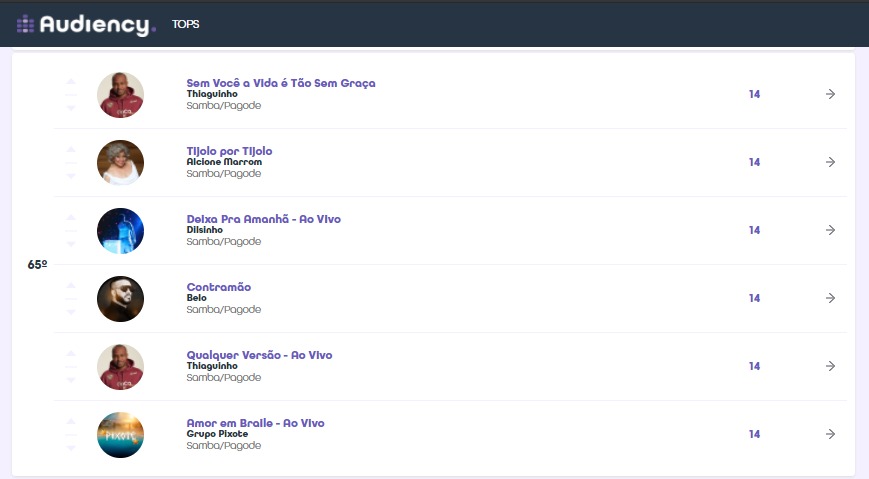Click play count 14 in Deixa Pra Amanhã row
Screen dimensions: 869x479
pyautogui.click(x=754, y=230)
